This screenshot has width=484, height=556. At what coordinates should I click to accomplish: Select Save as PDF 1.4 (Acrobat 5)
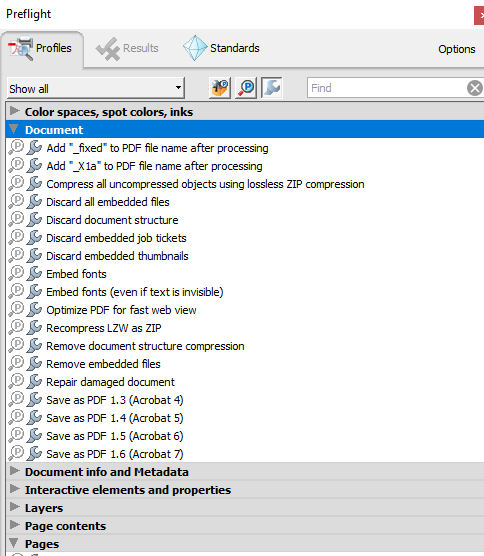115,418
